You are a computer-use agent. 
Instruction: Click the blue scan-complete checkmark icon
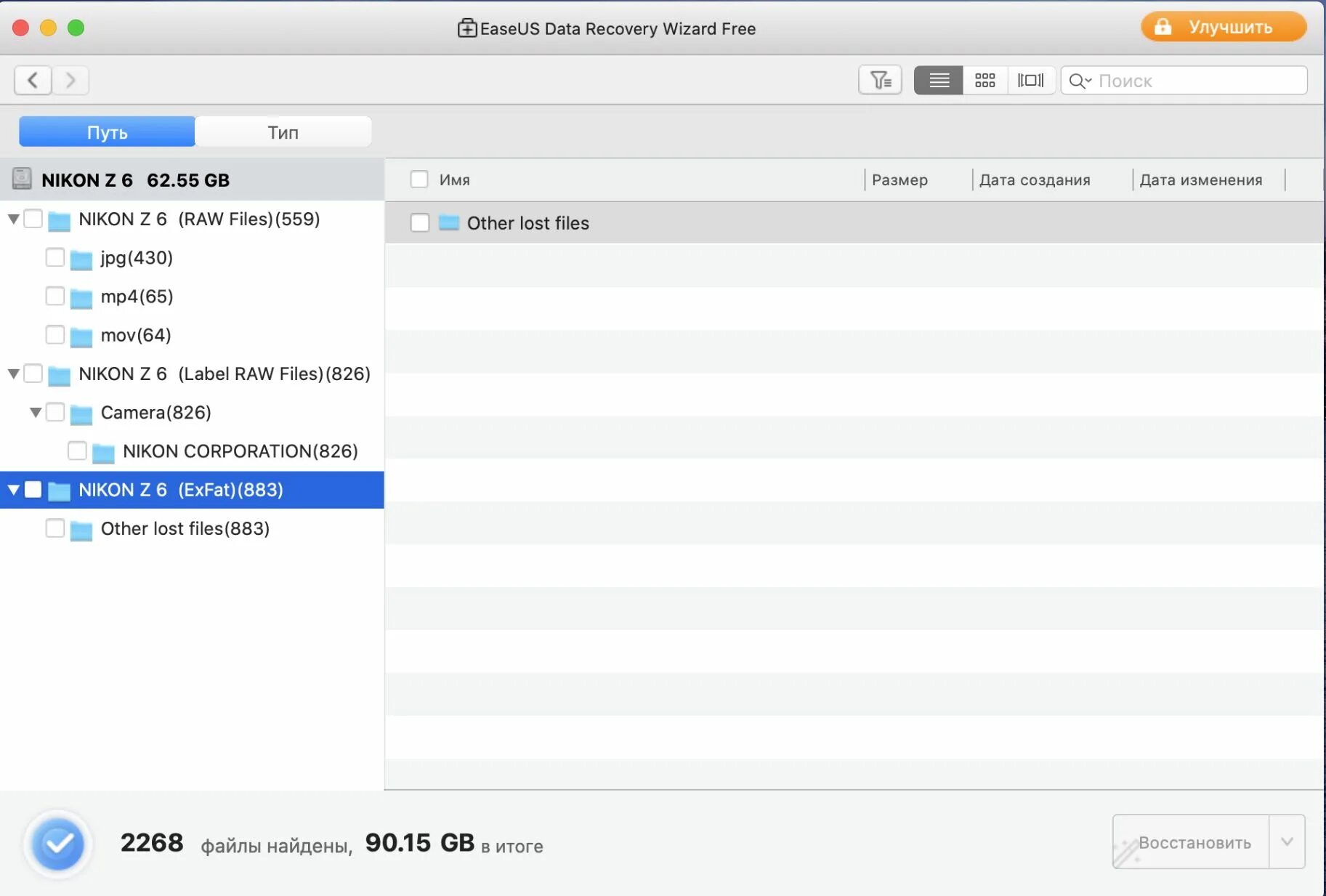[58, 844]
